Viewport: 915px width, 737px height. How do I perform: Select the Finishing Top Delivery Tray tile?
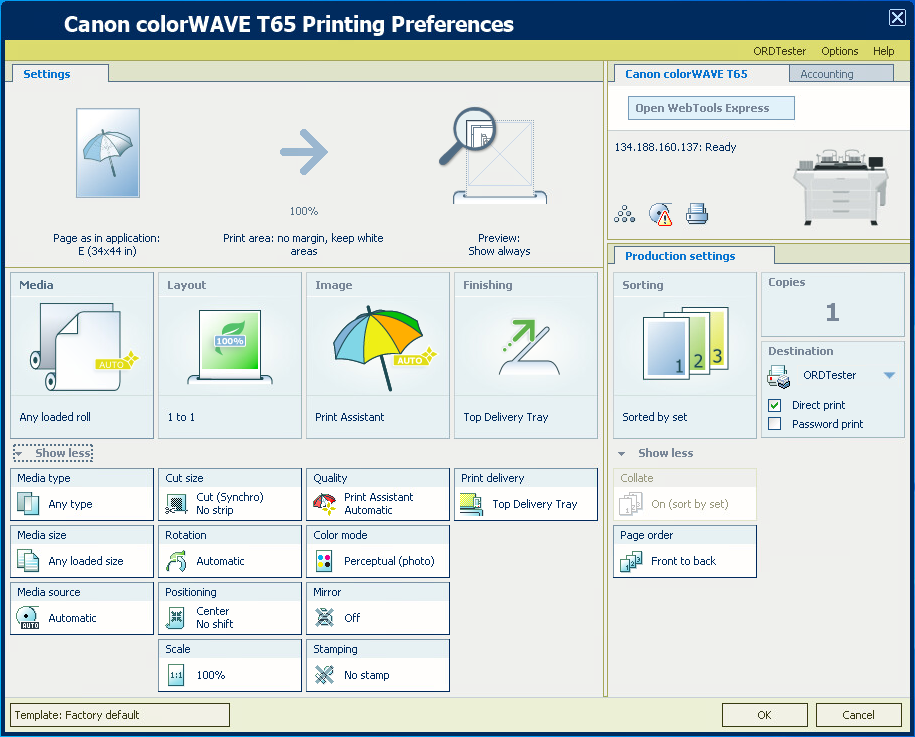526,355
